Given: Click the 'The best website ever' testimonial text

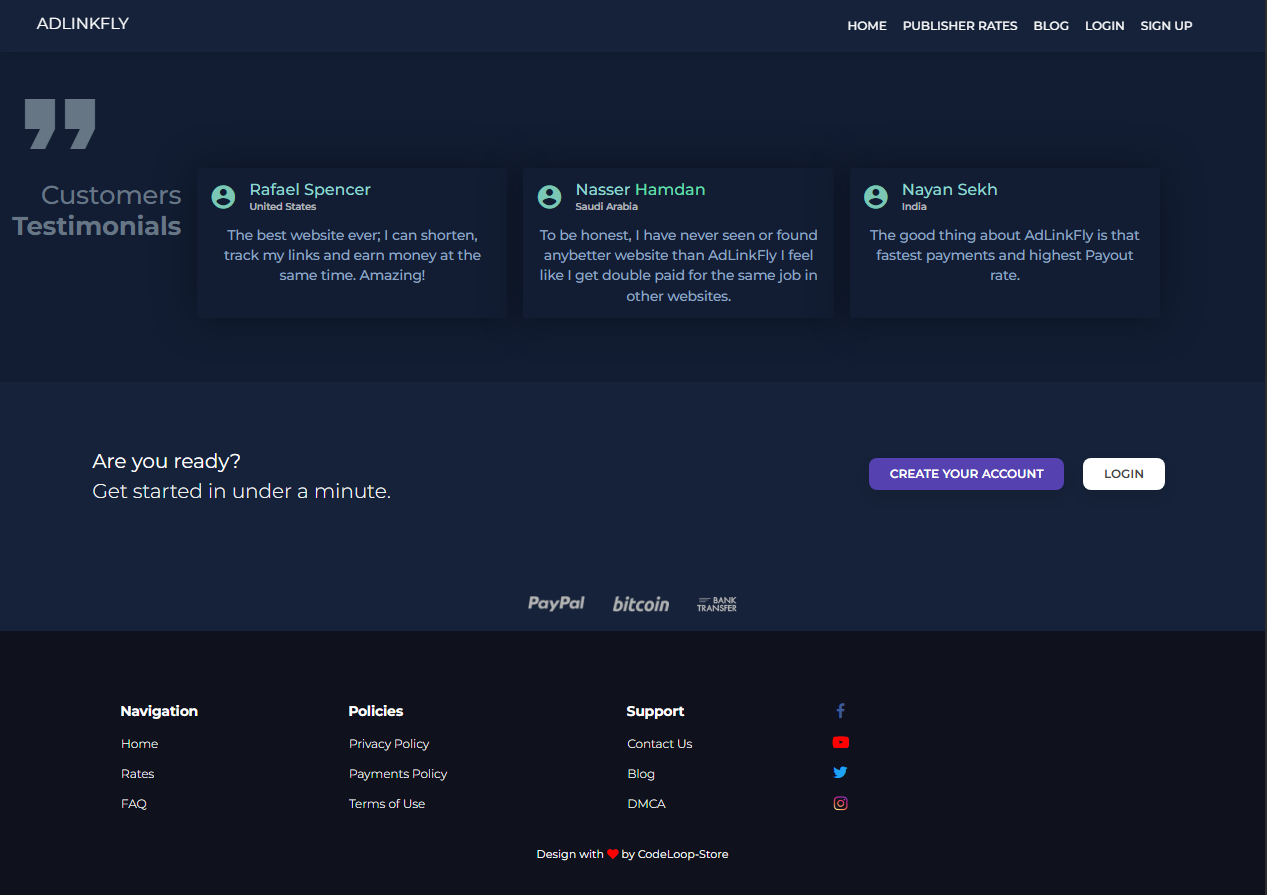Looking at the screenshot, I should (352, 255).
